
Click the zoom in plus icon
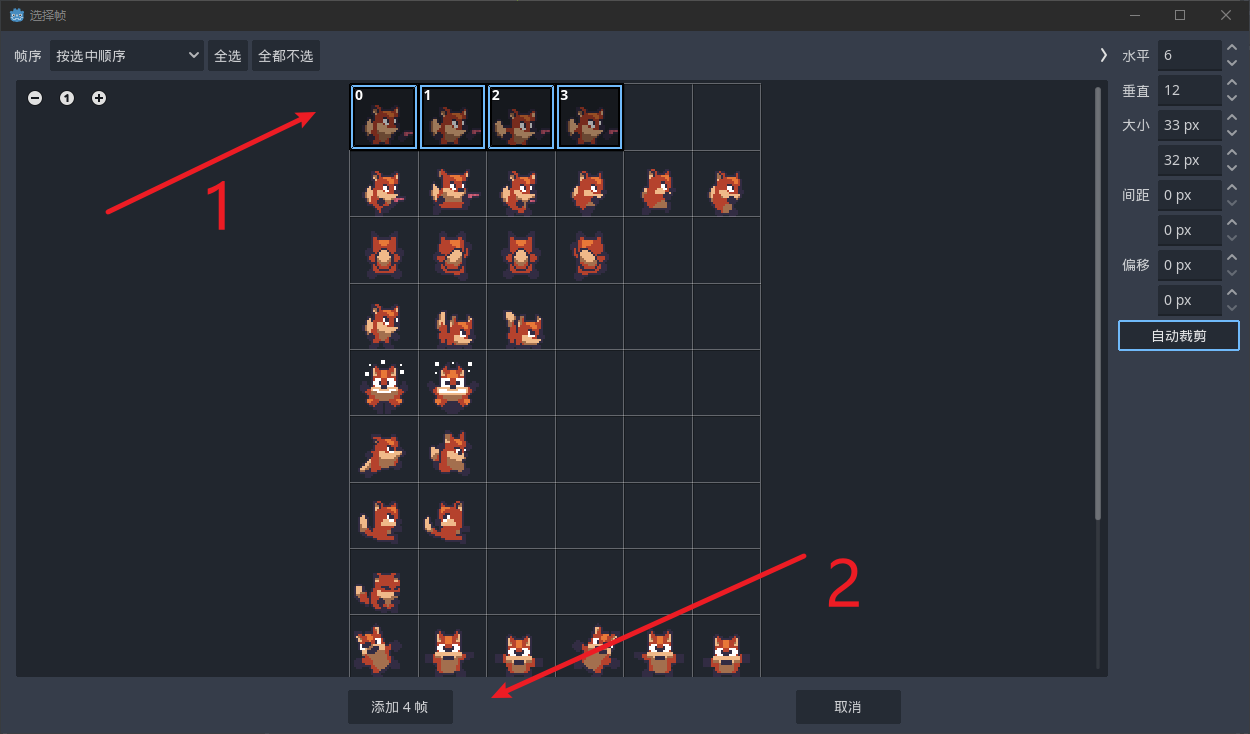point(99,98)
